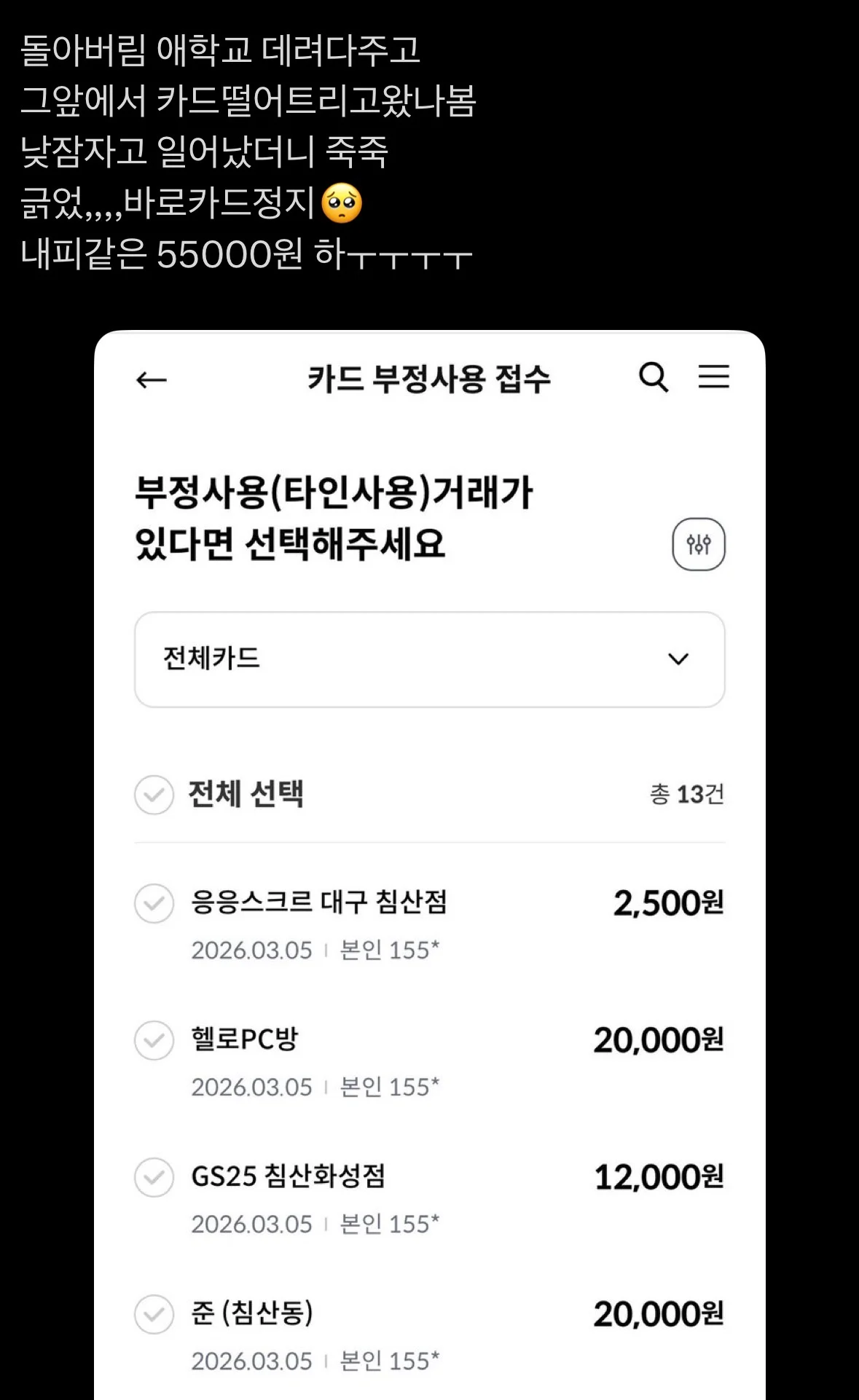Tap the 전체 선택 label text
859x1400 pixels.
(x=246, y=794)
